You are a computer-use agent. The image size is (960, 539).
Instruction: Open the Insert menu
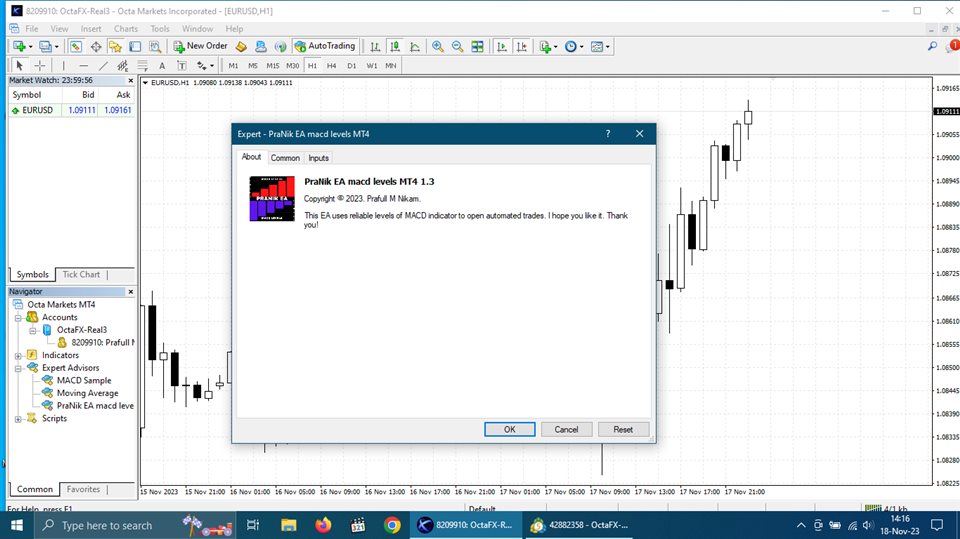click(x=91, y=29)
